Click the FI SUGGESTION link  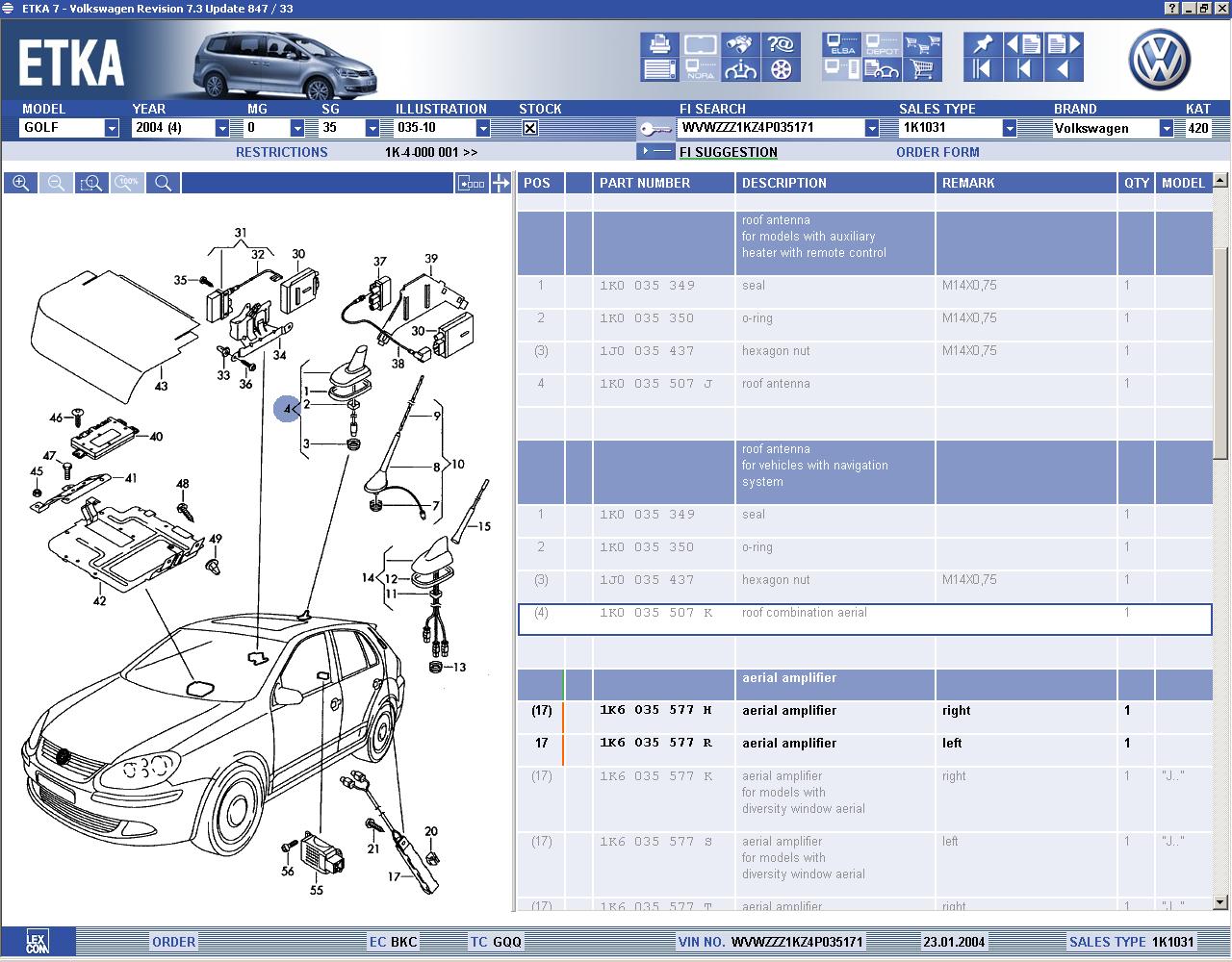pyautogui.click(x=728, y=152)
